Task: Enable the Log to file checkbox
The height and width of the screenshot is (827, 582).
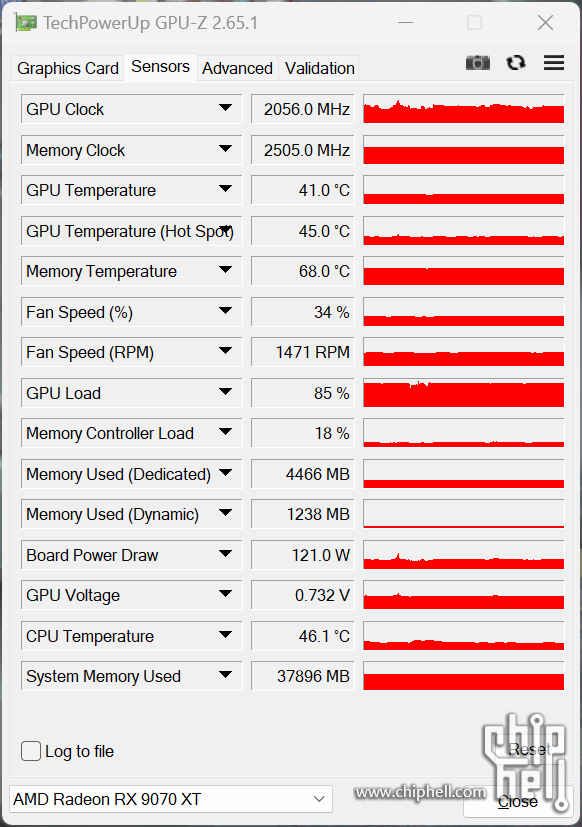Action: [31, 751]
